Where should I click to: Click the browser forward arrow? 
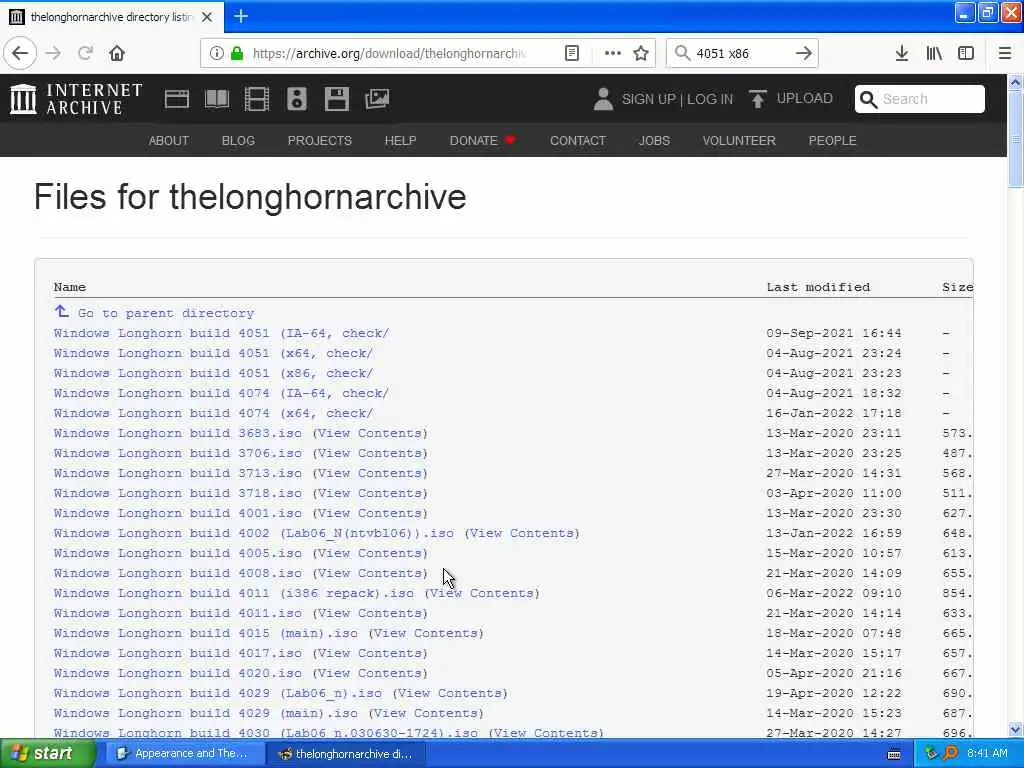coord(54,53)
